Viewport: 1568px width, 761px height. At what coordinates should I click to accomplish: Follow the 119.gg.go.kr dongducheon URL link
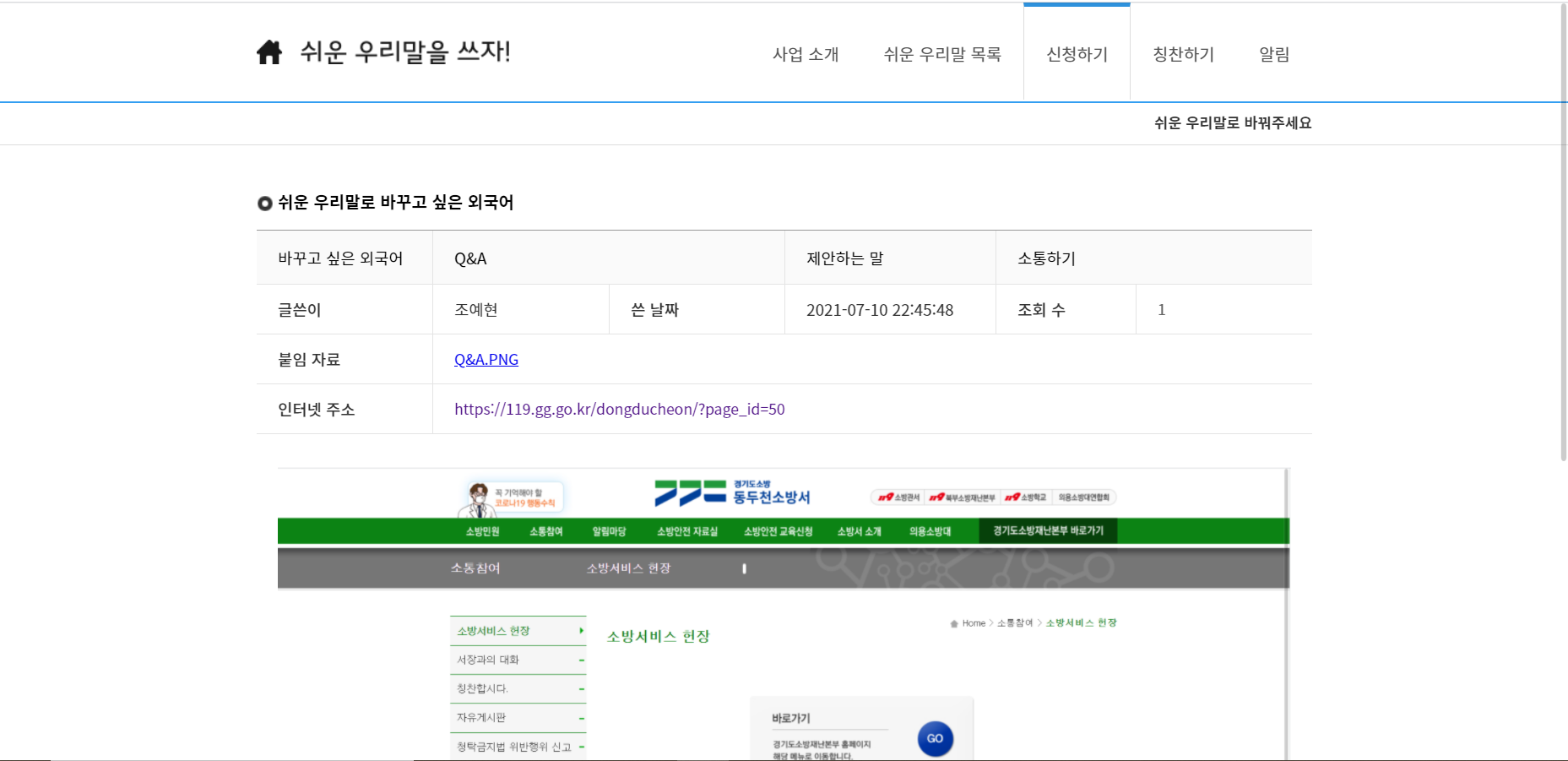(619, 410)
